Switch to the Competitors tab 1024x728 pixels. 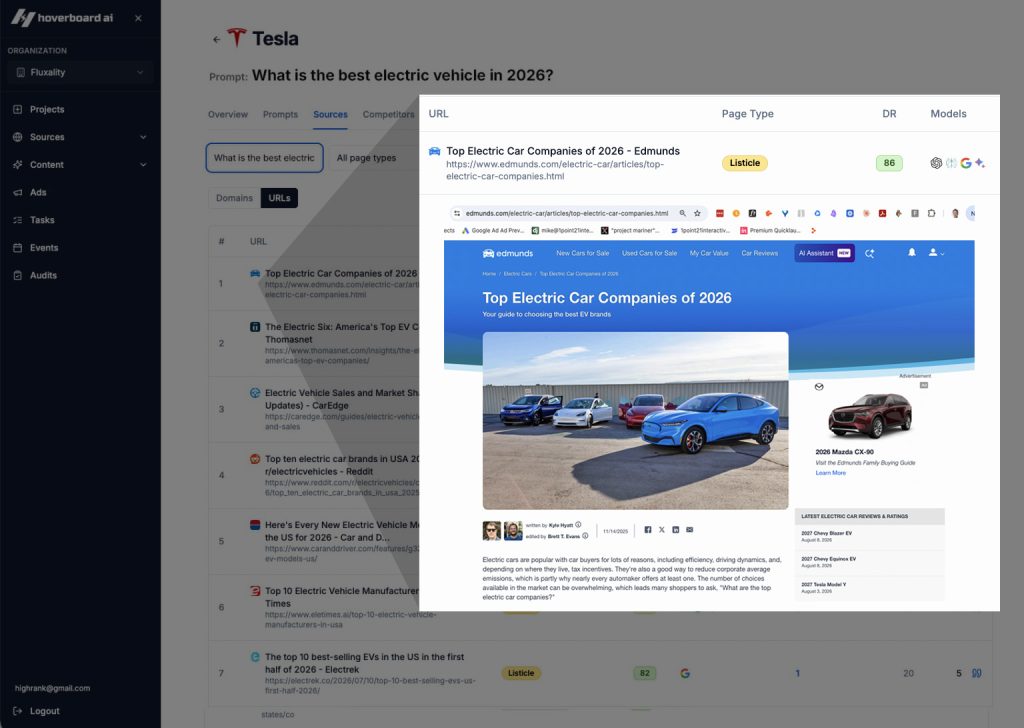click(389, 114)
